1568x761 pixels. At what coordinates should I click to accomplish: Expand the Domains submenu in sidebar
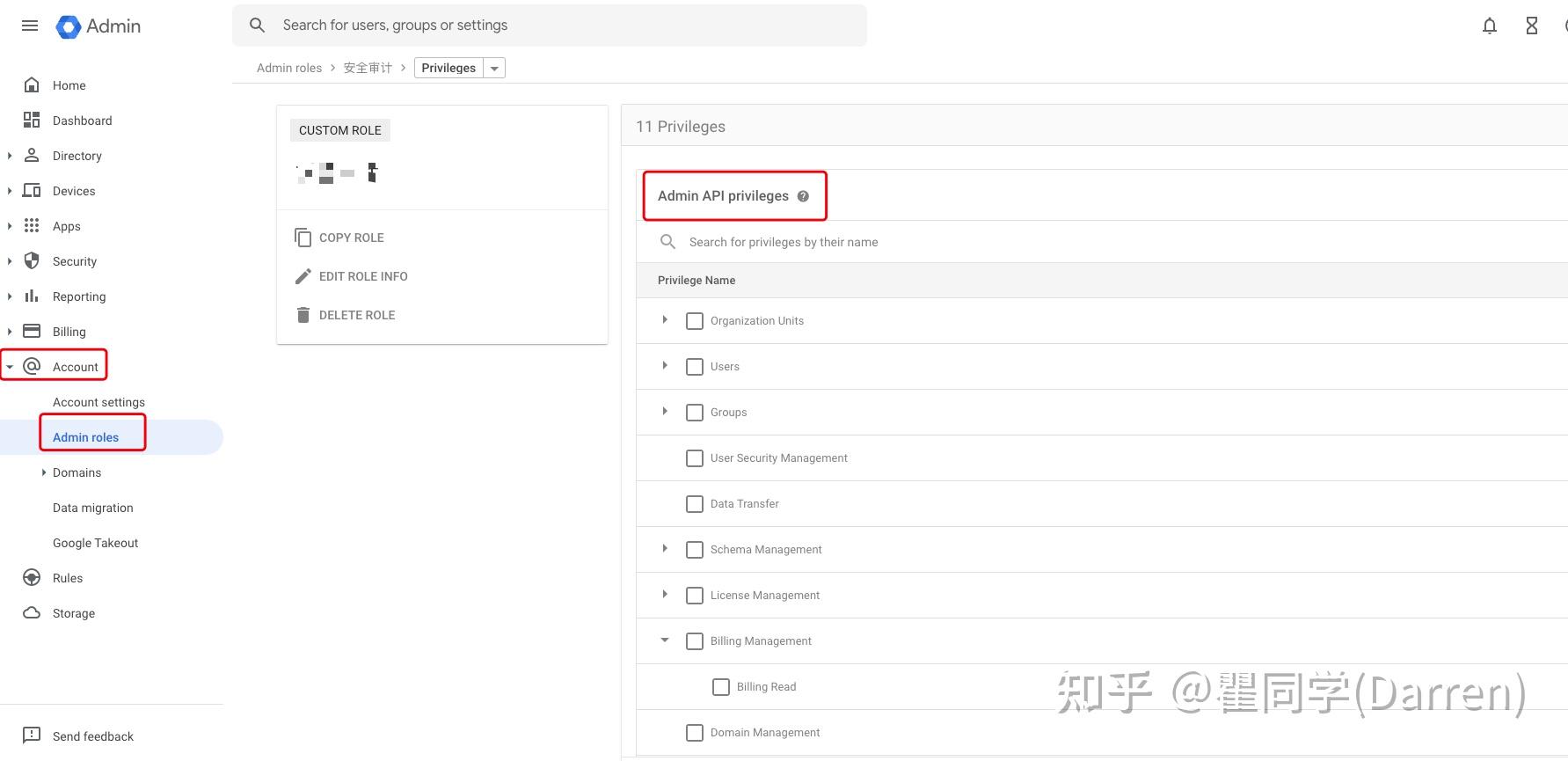click(44, 472)
